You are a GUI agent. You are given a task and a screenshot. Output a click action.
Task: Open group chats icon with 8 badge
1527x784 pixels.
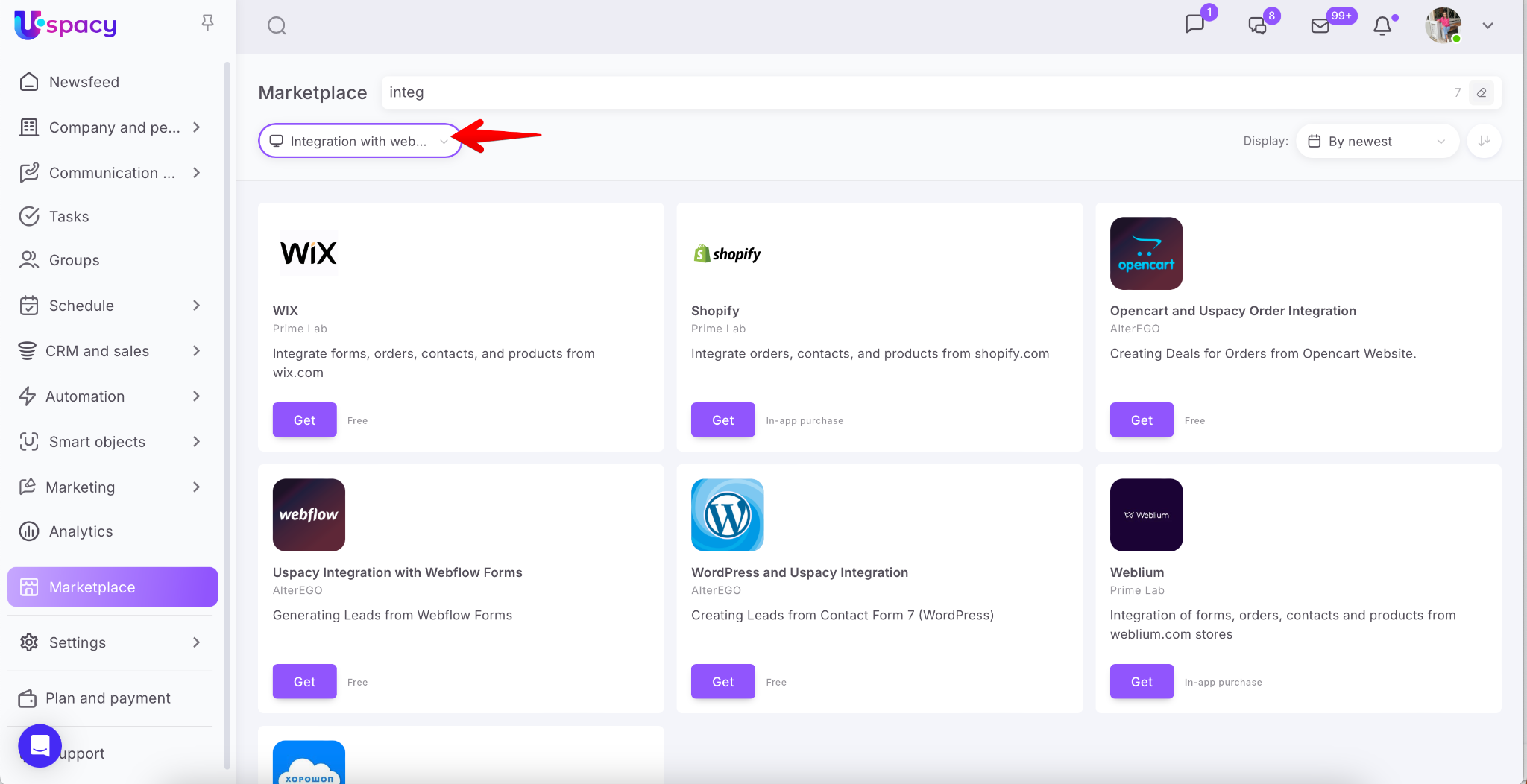(1258, 25)
